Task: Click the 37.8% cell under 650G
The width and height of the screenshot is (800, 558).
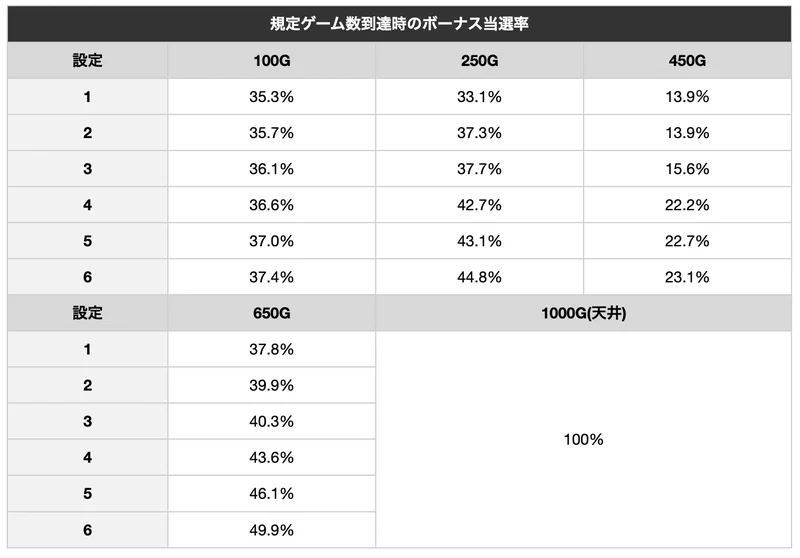Action: (271, 349)
